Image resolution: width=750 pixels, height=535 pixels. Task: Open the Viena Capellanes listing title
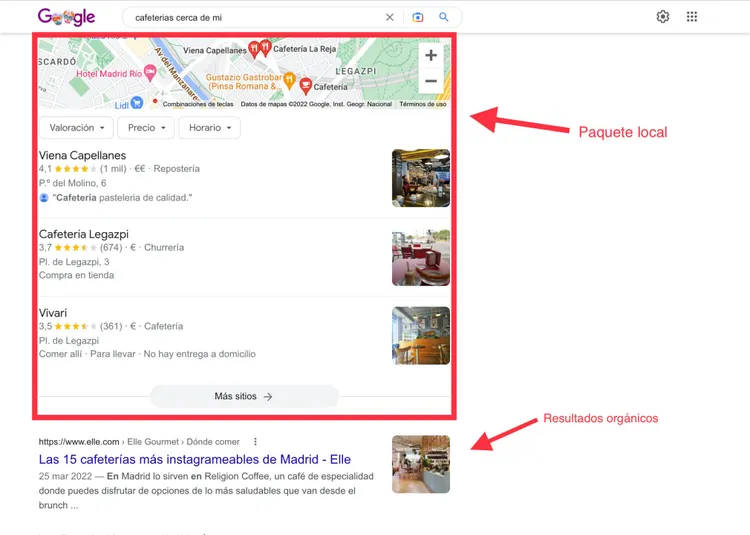pyautogui.click(x=82, y=155)
